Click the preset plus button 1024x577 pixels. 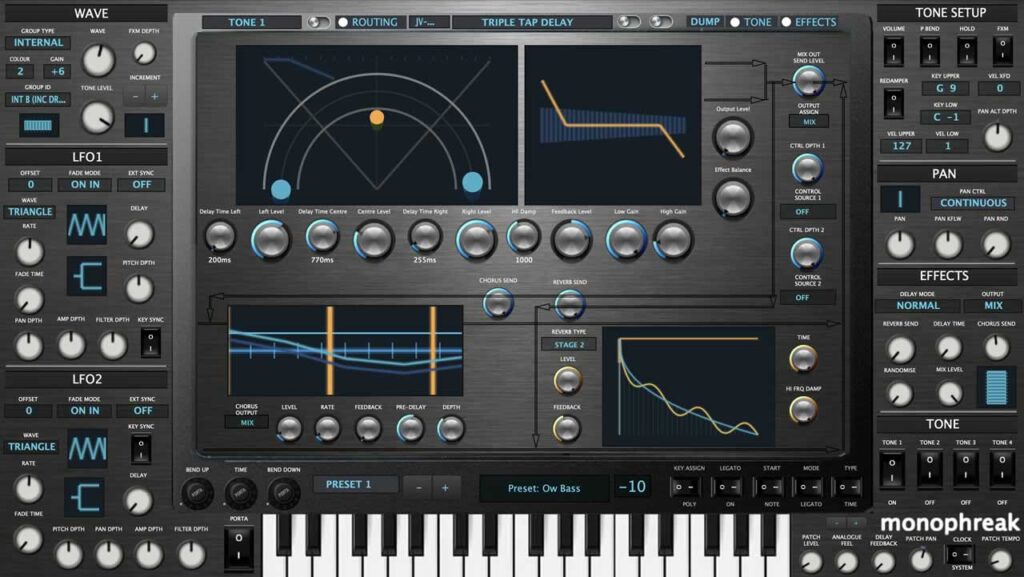(x=445, y=486)
